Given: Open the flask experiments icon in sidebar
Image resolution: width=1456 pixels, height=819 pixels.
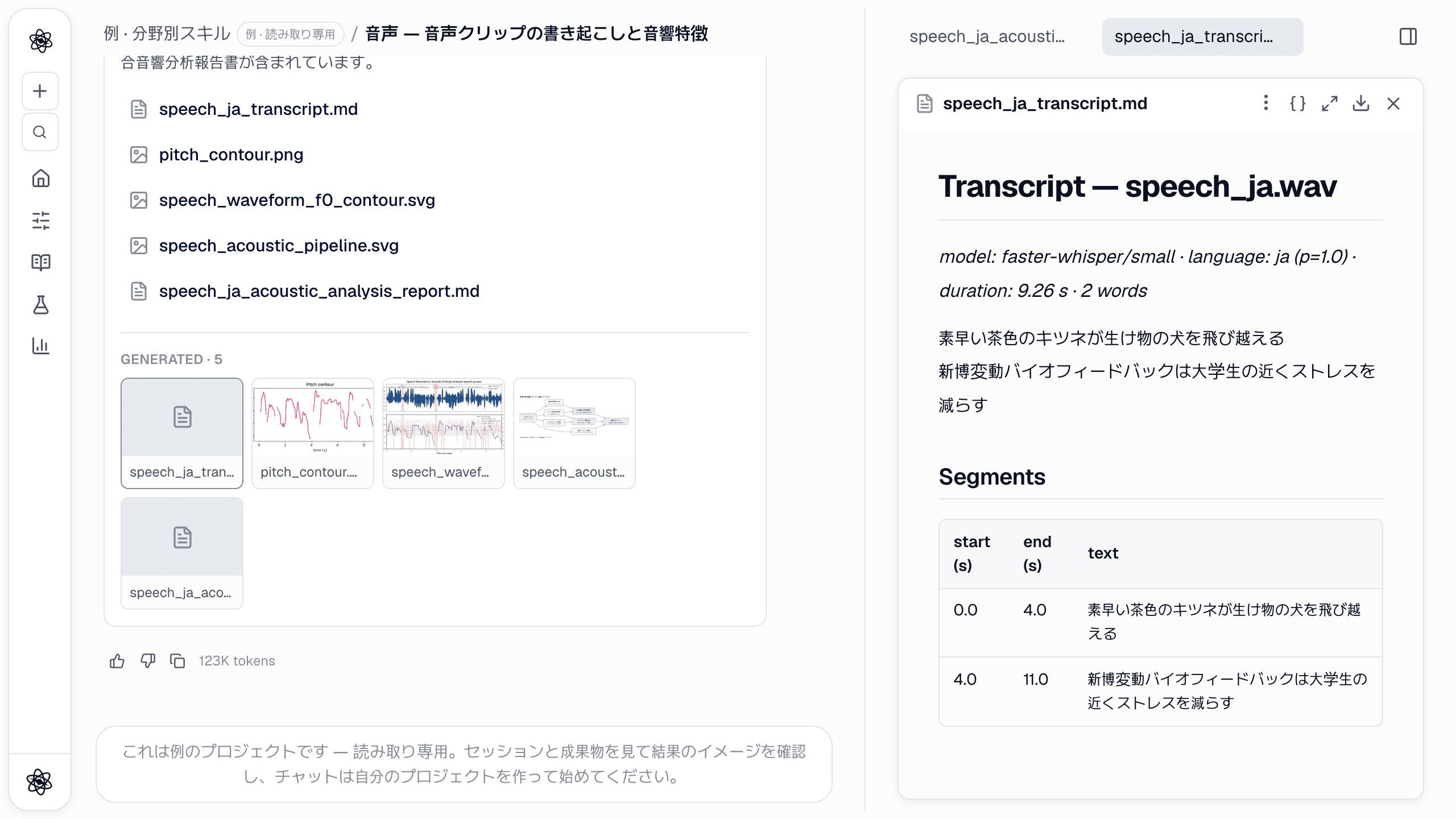Looking at the screenshot, I should coord(40,305).
